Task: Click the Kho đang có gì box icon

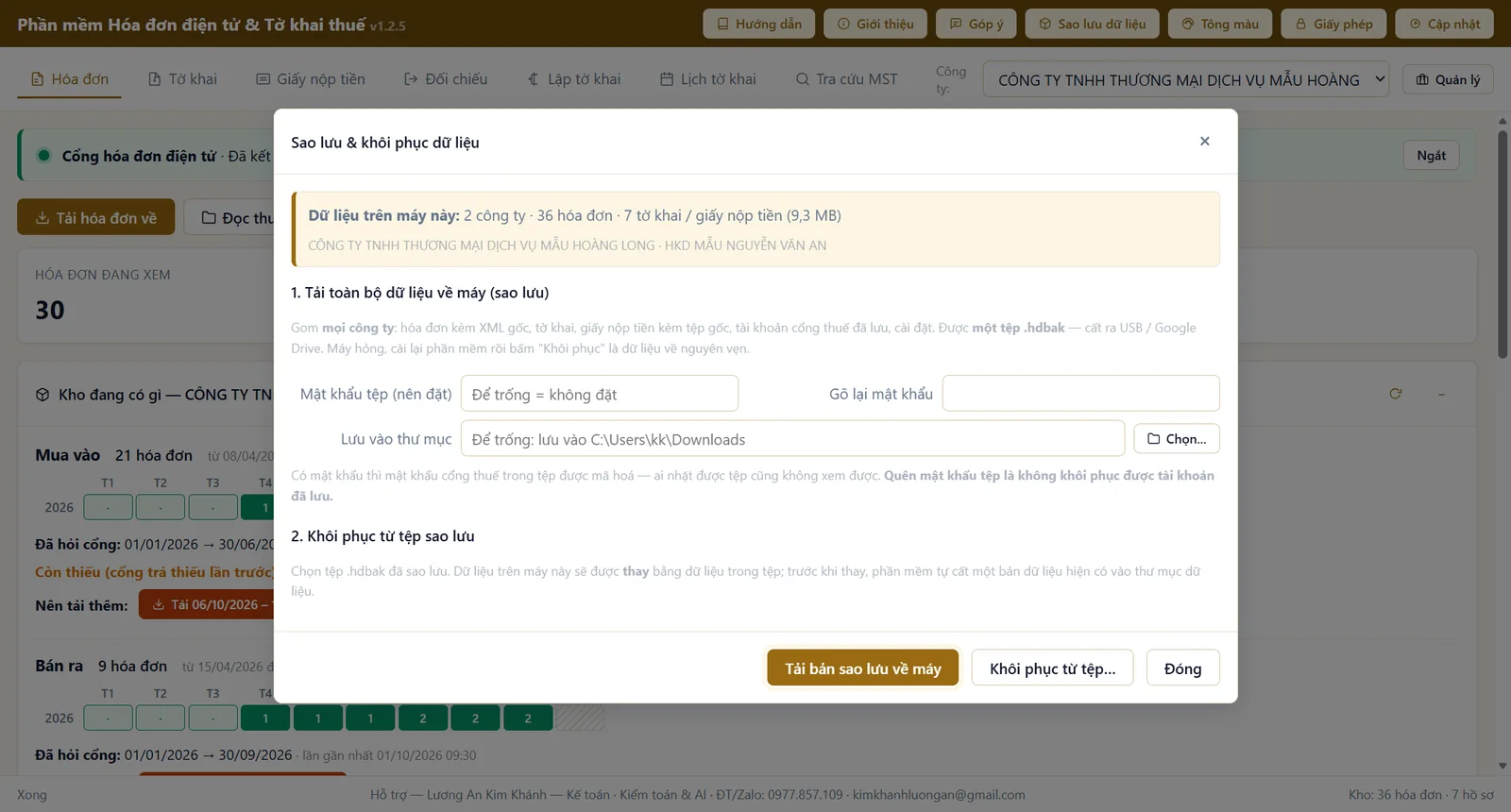Action: pos(42,395)
